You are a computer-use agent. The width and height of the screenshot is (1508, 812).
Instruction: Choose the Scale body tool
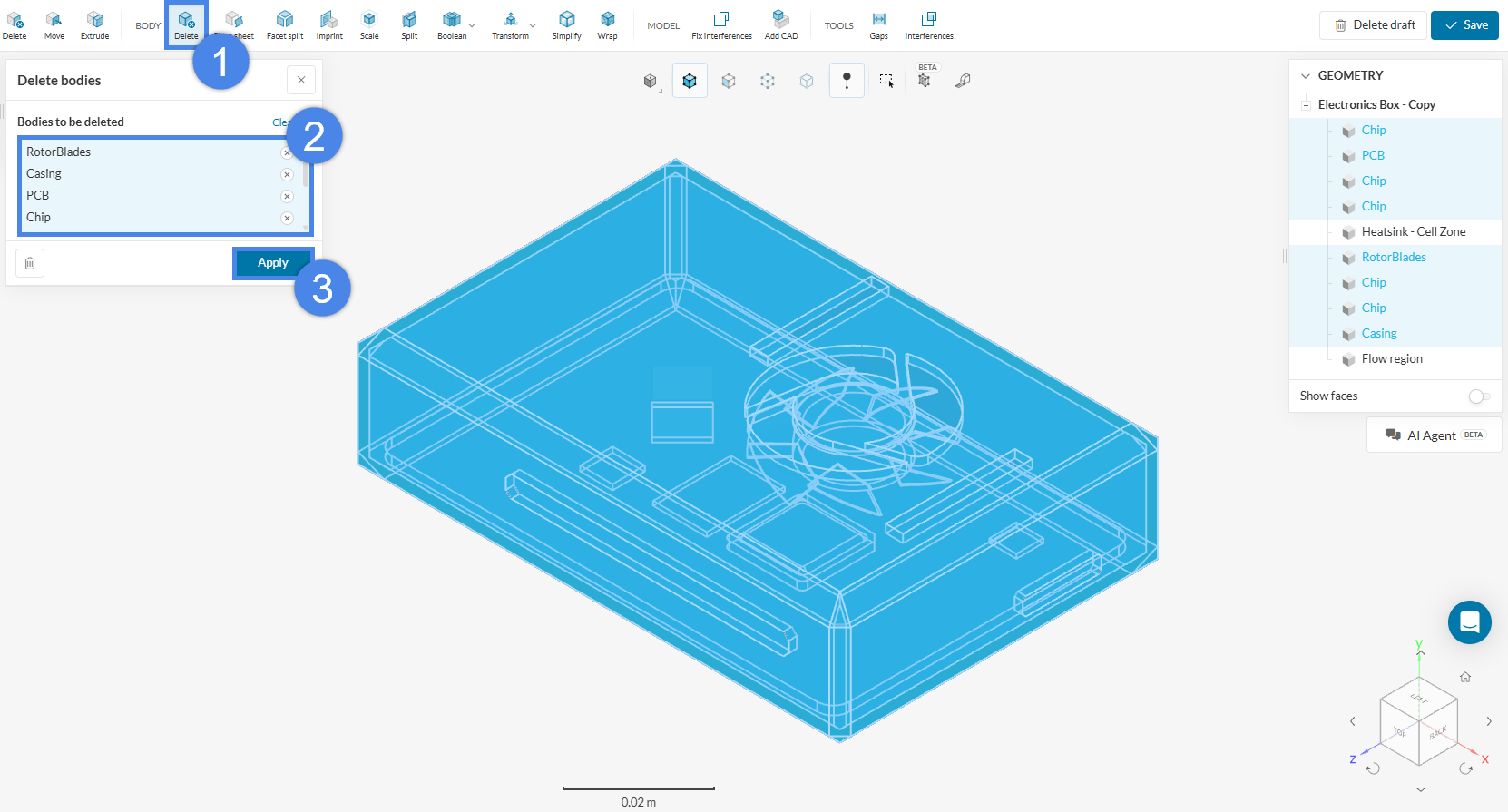click(x=369, y=24)
